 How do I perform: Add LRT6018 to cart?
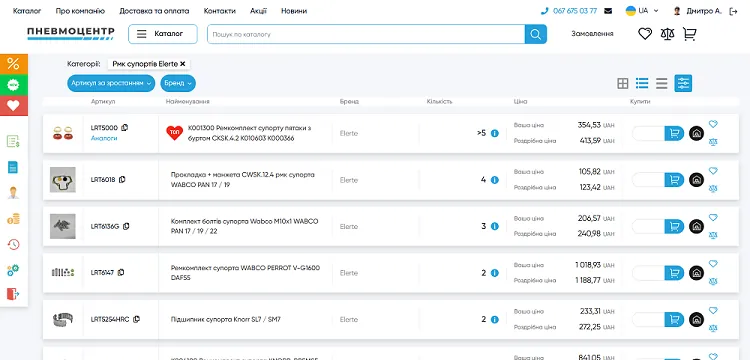click(674, 180)
